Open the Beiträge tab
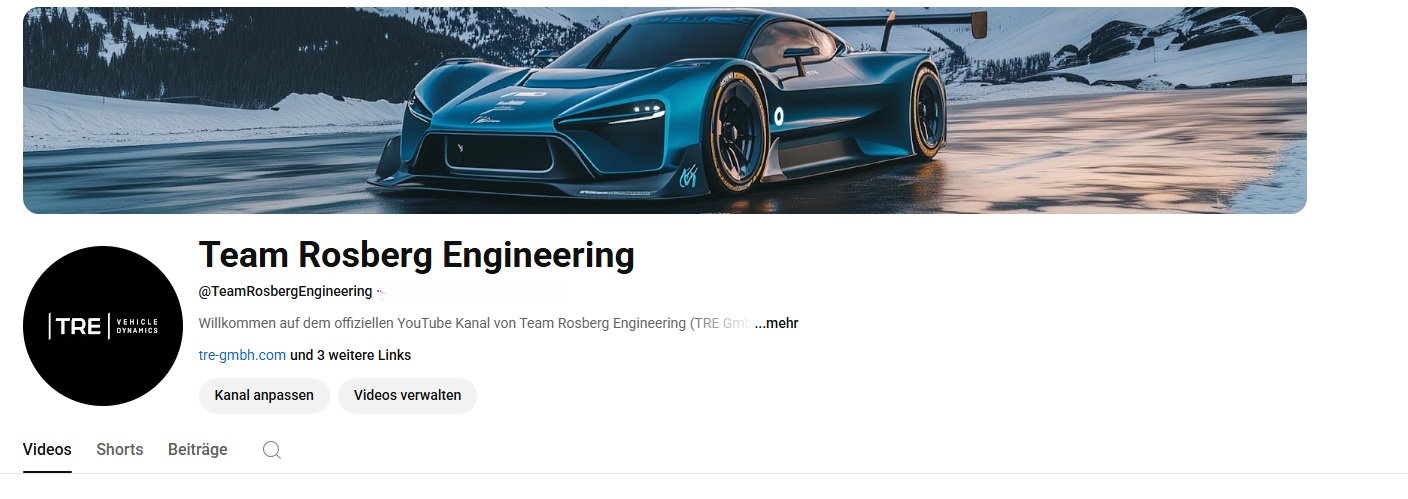The image size is (1408, 499). 198,450
